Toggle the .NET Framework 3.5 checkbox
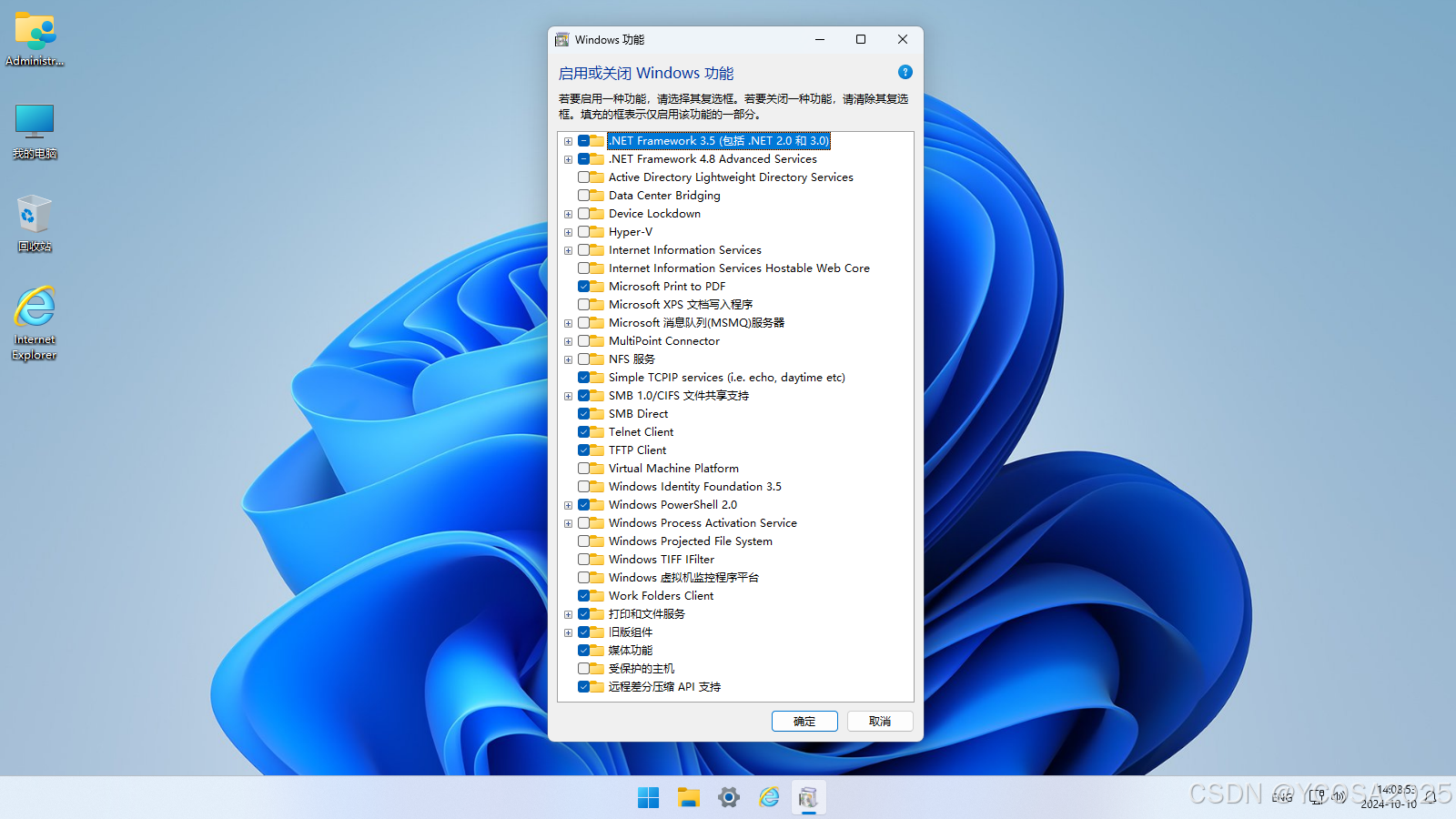This screenshot has width=1456, height=819. pyautogui.click(x=583, y=141)
